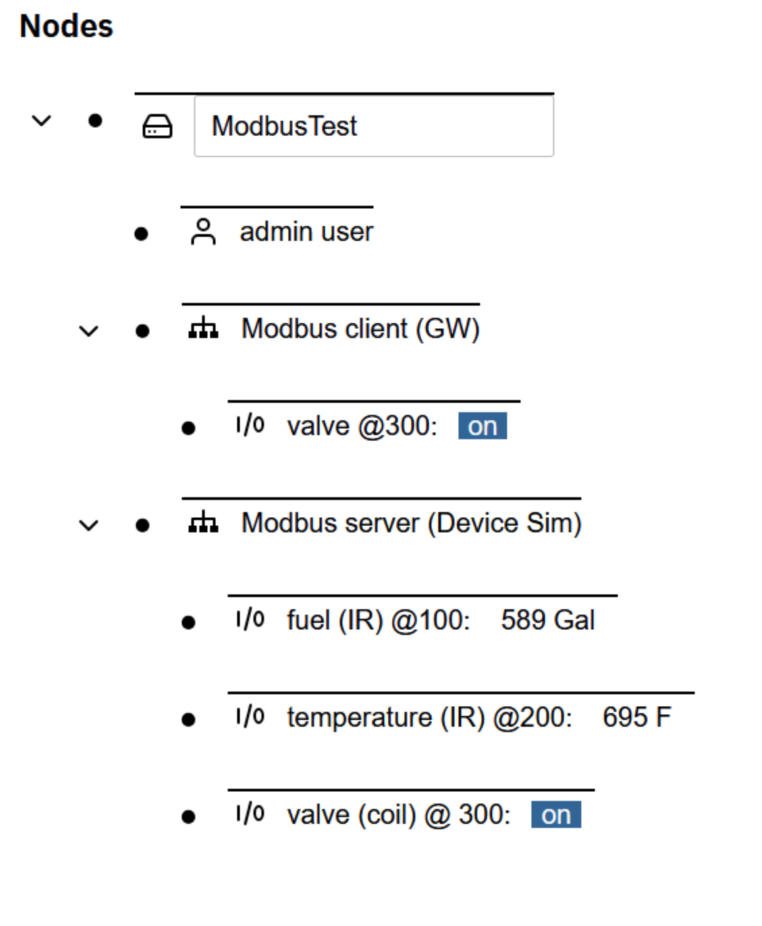Collapse the ModbusTest device node
762x926 pixels.
click(x=41, y=121)
